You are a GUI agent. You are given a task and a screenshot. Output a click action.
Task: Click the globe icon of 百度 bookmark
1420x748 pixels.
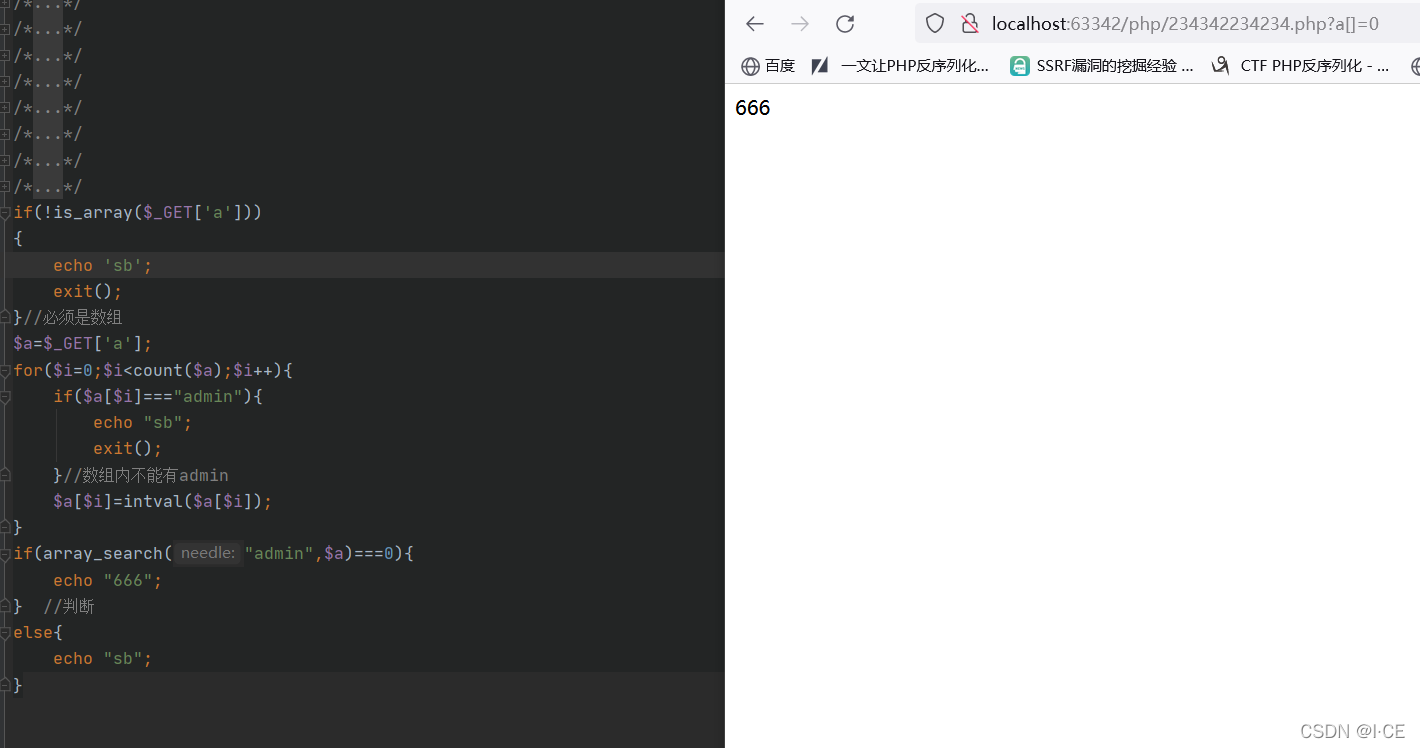point(750,66)
